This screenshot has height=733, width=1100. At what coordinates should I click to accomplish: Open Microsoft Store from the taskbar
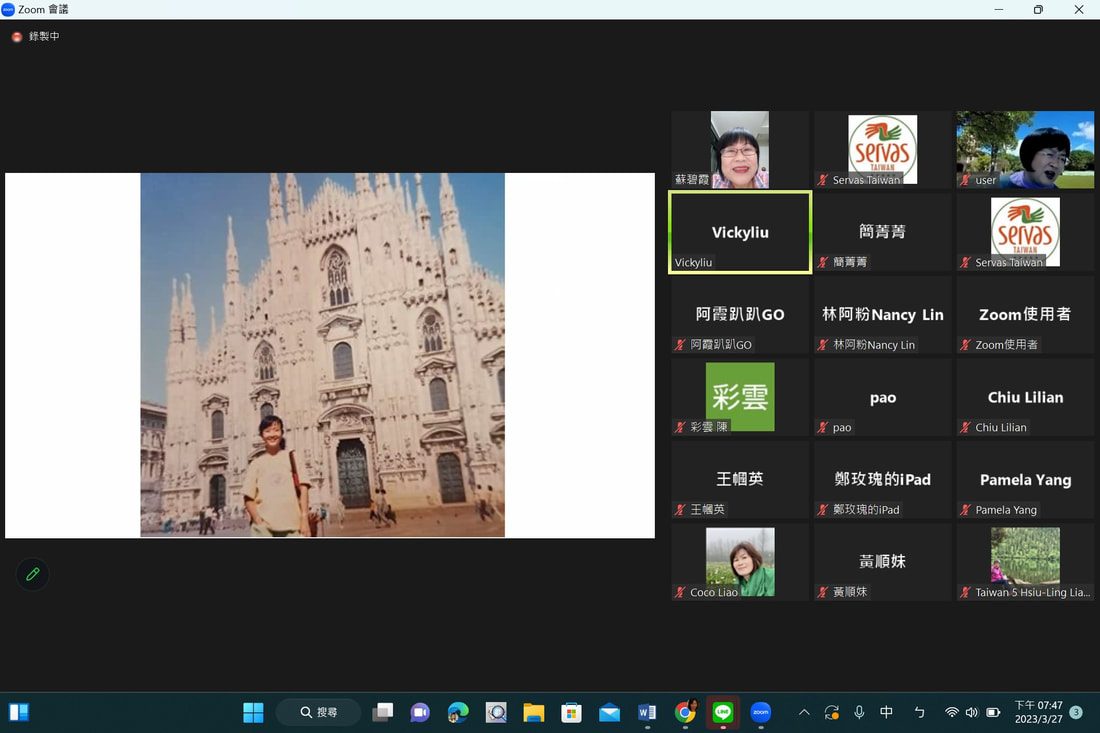572,713
